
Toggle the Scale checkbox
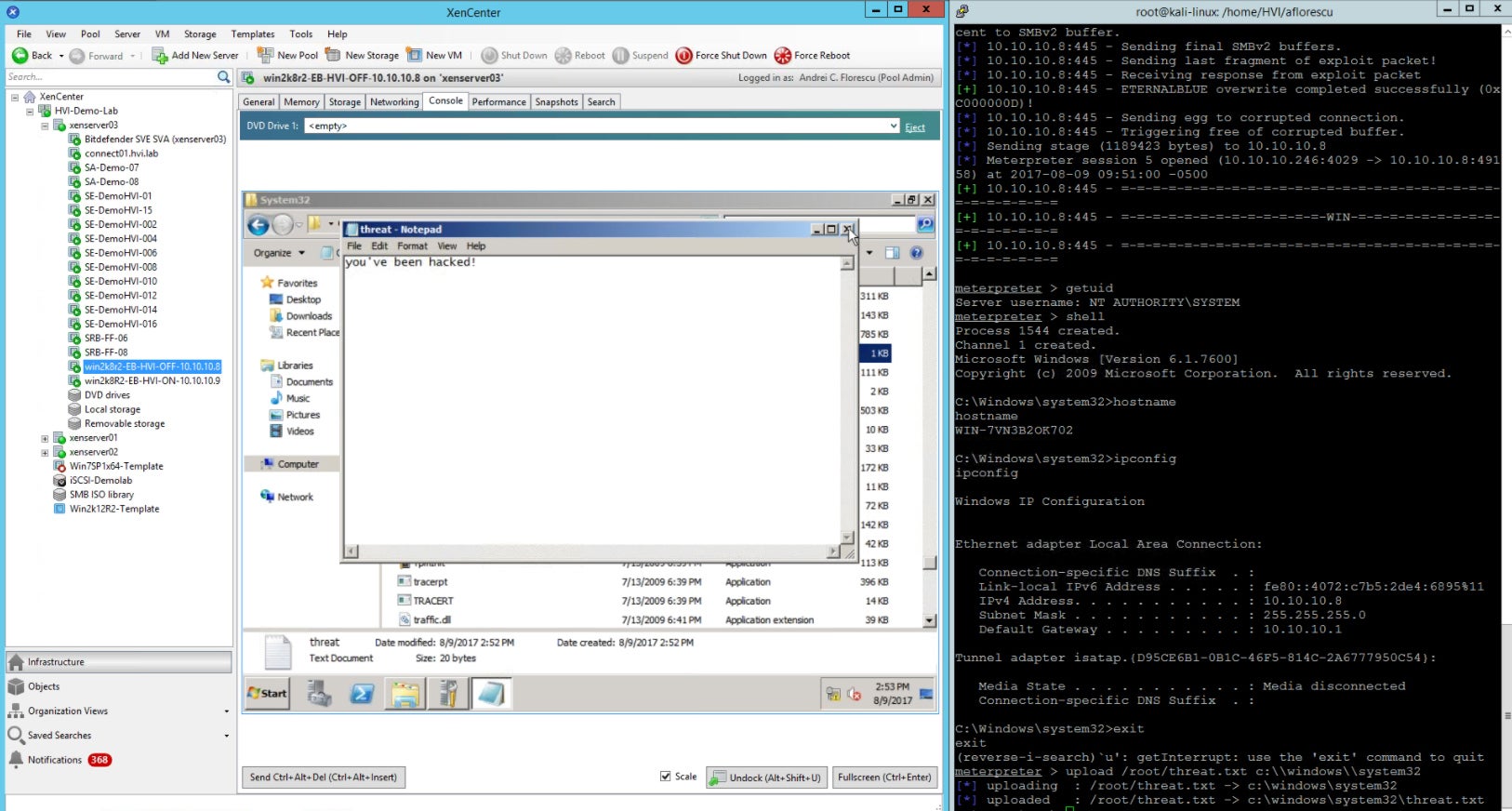tap(665, 777)
